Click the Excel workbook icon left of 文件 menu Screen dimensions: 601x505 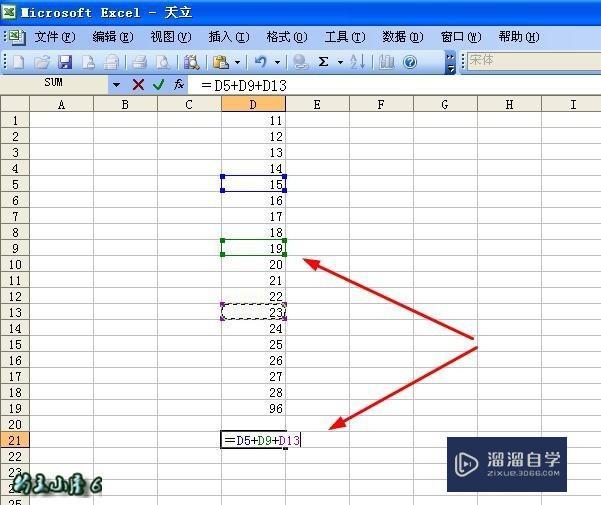[17, 37]
